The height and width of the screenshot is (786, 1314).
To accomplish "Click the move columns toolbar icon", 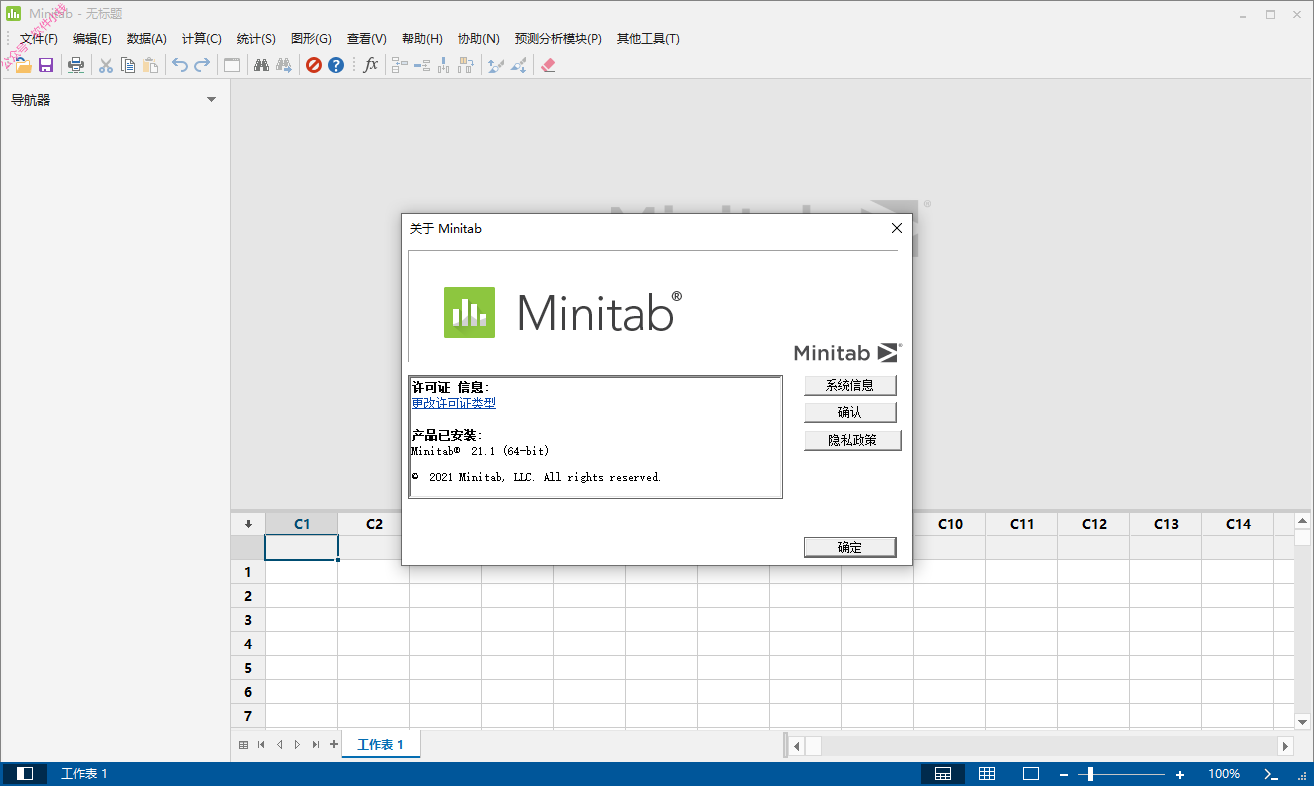I will pyautogui.click(x=466, y=65).
